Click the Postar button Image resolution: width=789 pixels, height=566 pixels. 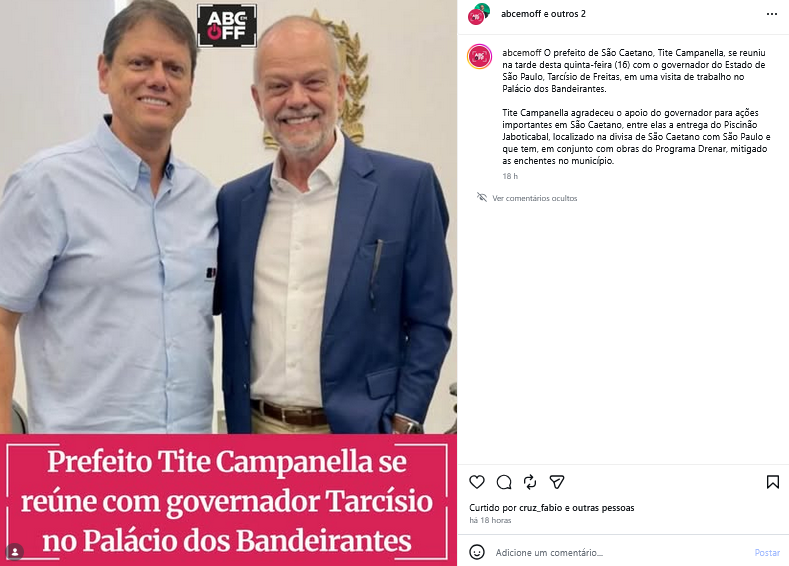tap(767, 552)
